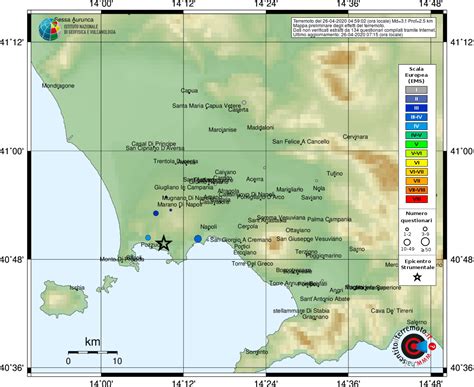
Task: Click the Ottaviano label
Action: tap(298, 230)
